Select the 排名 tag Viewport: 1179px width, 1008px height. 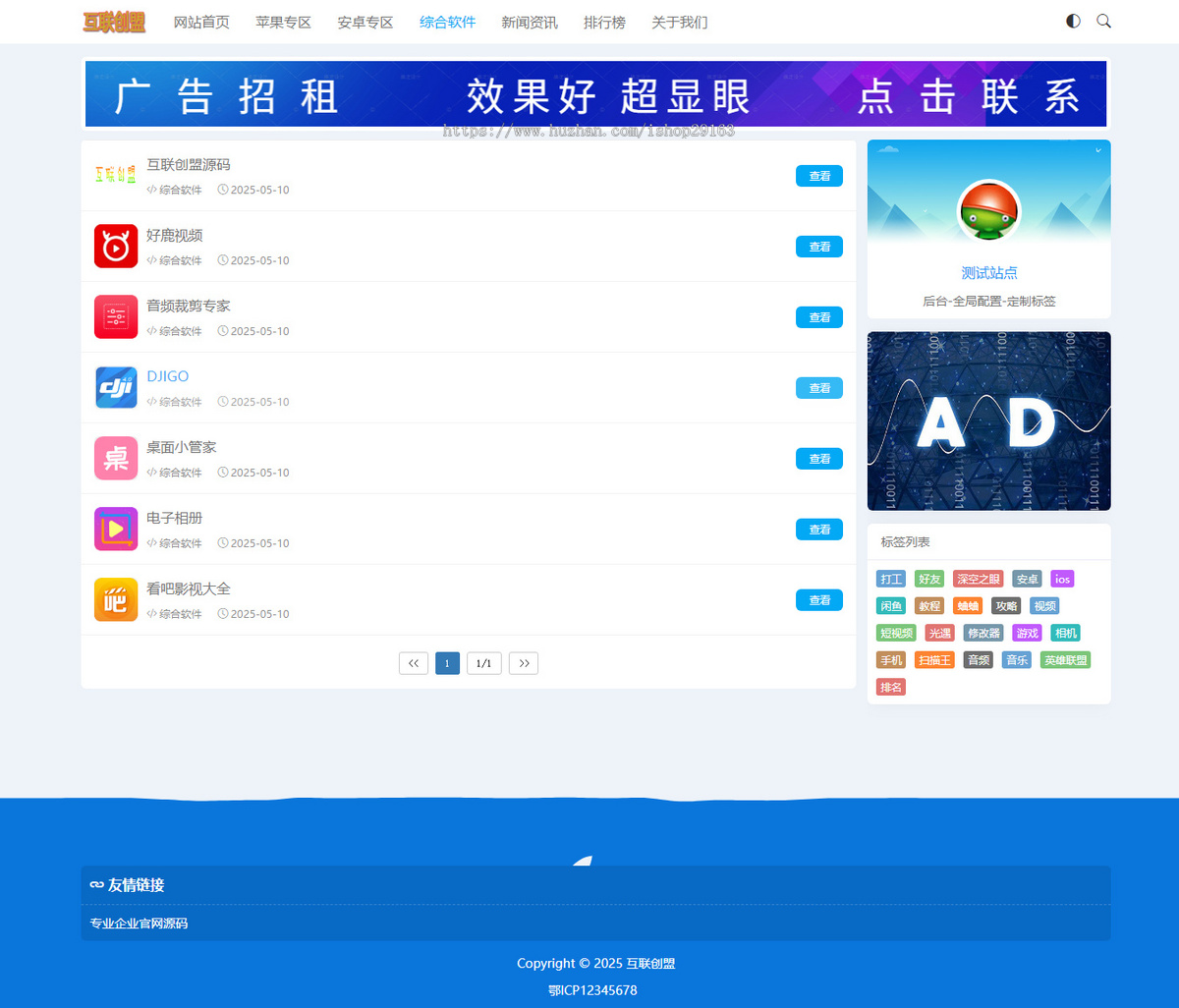(x=891, y=687)
